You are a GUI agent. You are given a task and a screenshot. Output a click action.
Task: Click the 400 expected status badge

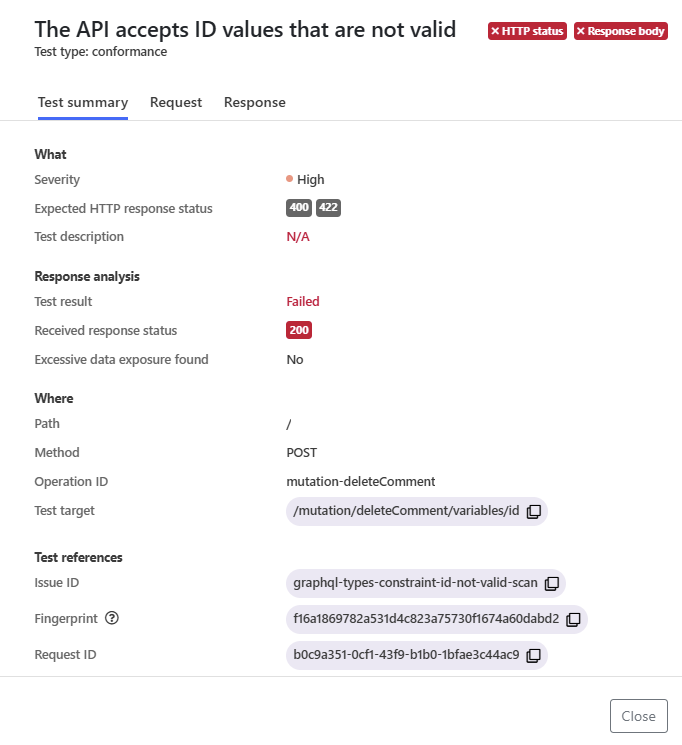[x=299, y=208]
